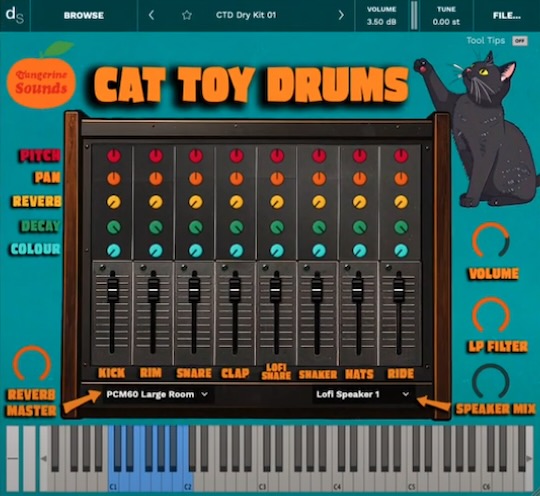Click the LP FILTER knob
The width and height of the screenshot is (540, 496).
click(491, 316)
